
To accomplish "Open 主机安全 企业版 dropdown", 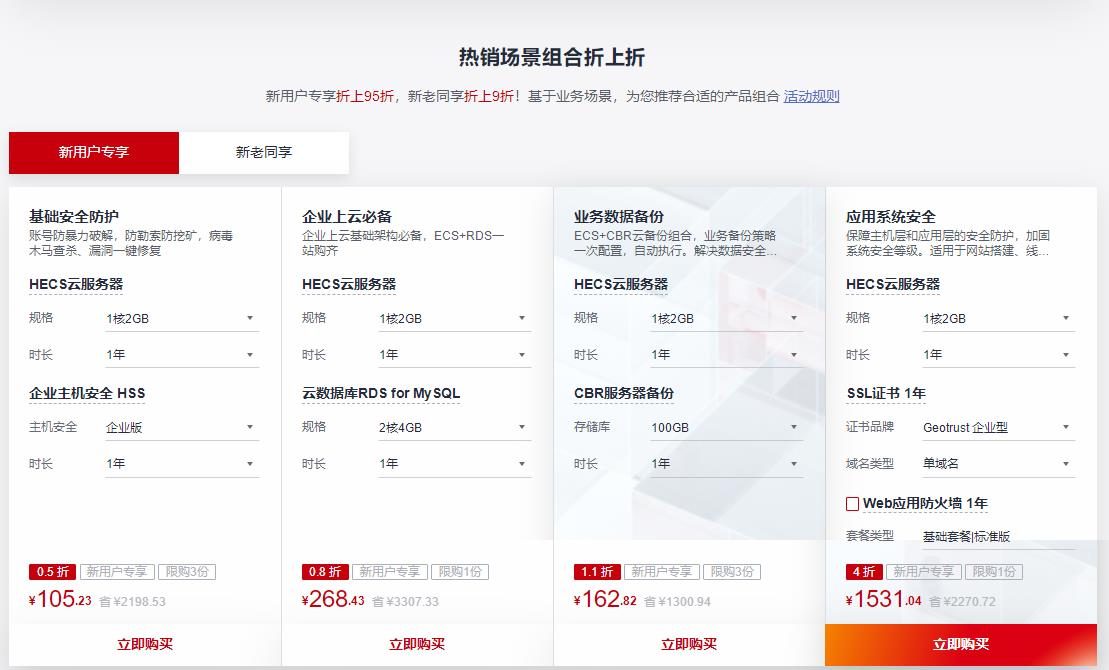I will [182, 427].
